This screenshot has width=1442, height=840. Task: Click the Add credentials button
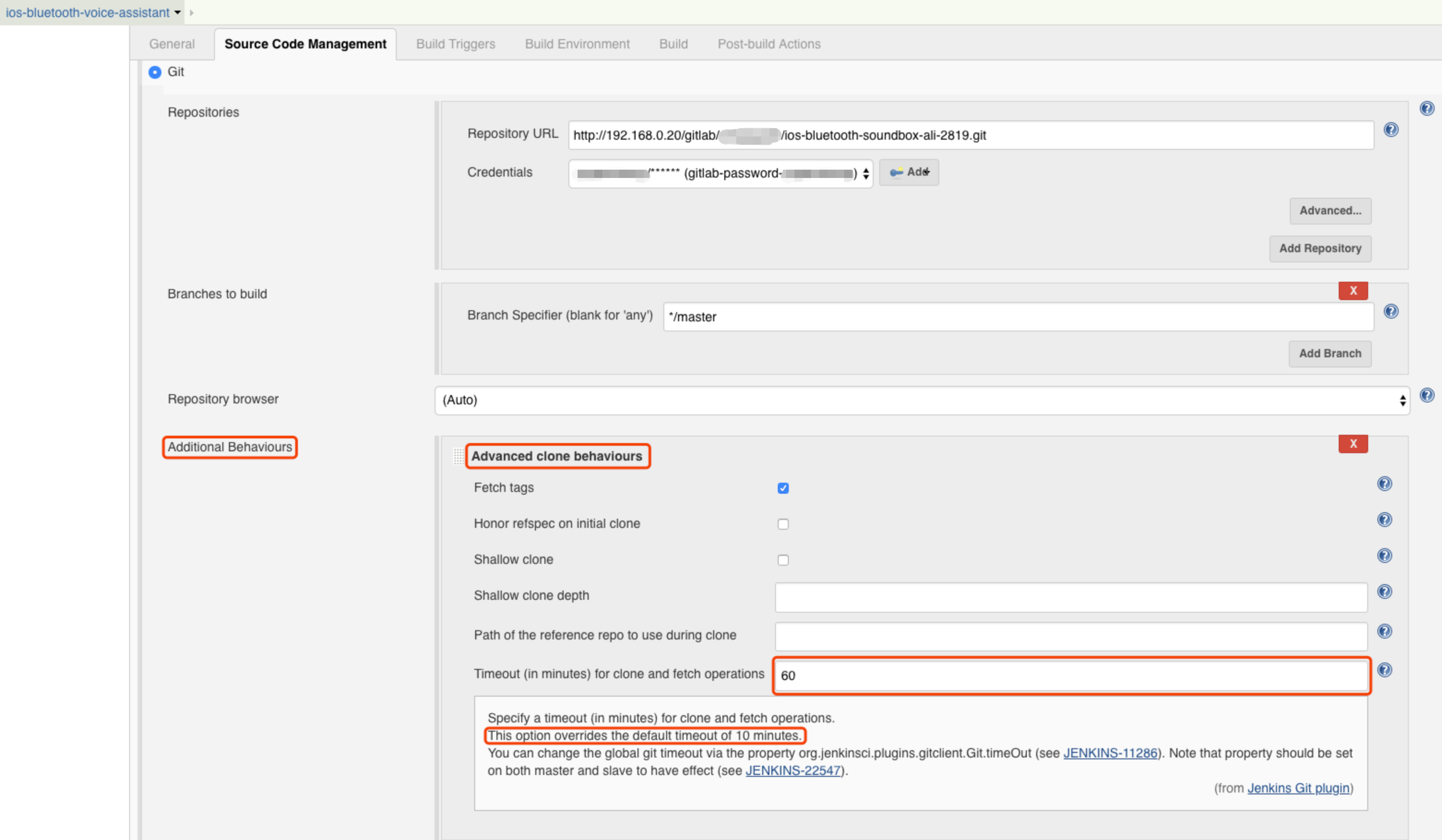[909, 172]
